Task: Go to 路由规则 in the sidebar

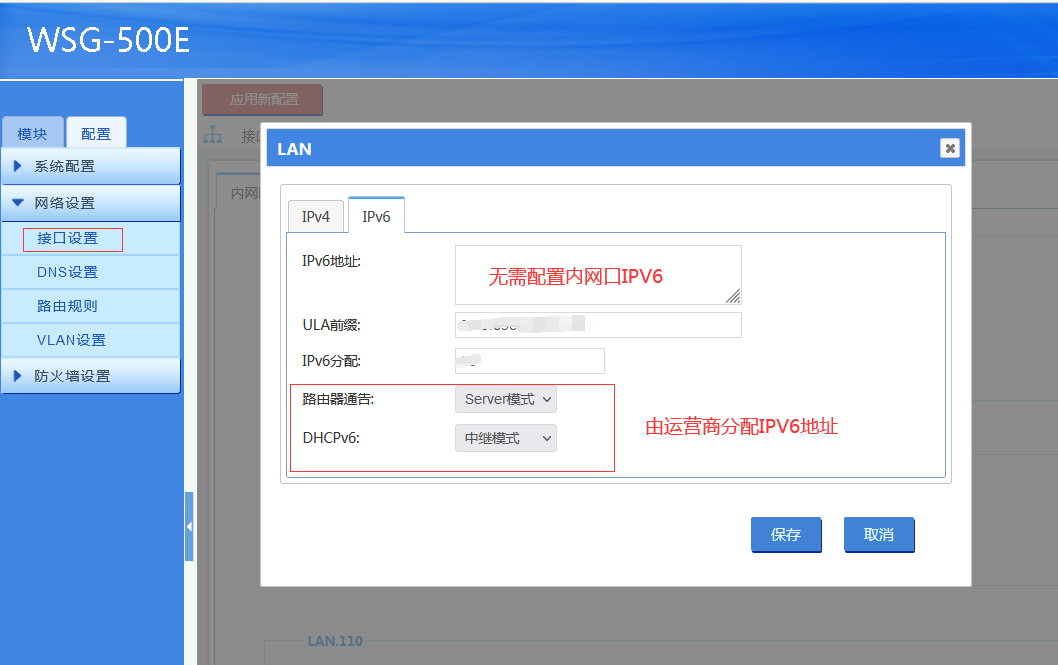Action: pyautogui.click(x=68, y=306)
